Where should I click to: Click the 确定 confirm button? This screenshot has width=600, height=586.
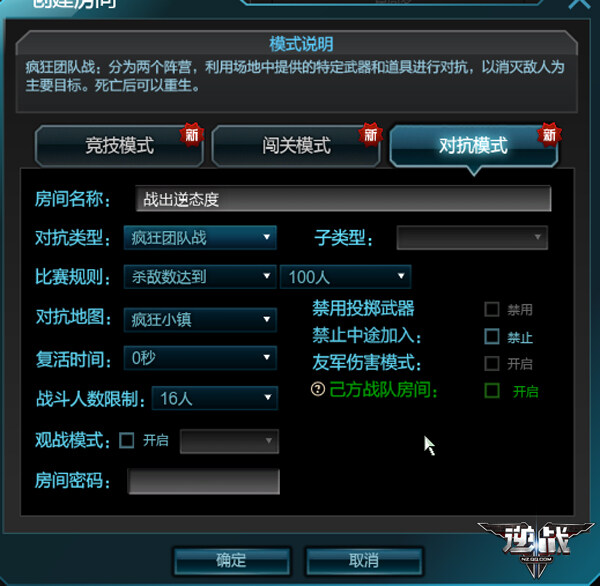231,561
